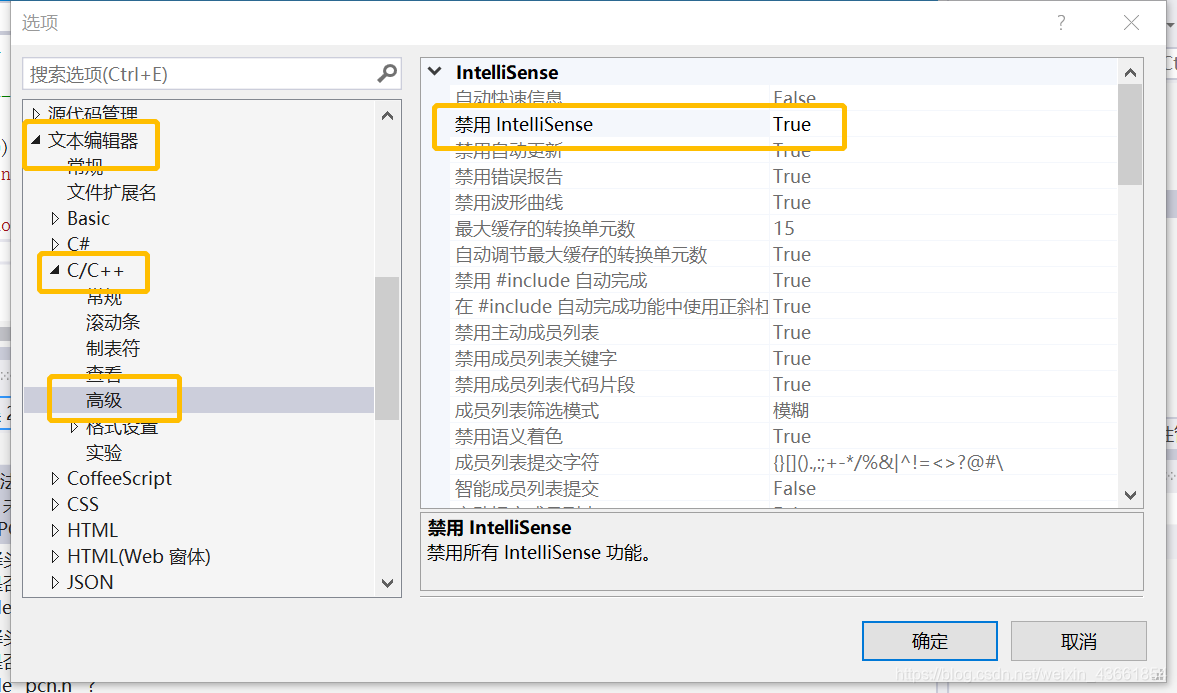Select the 禁用成员列表代码片段 property
This screenshot has width=1177, height=693.
(x=545, y=384)
